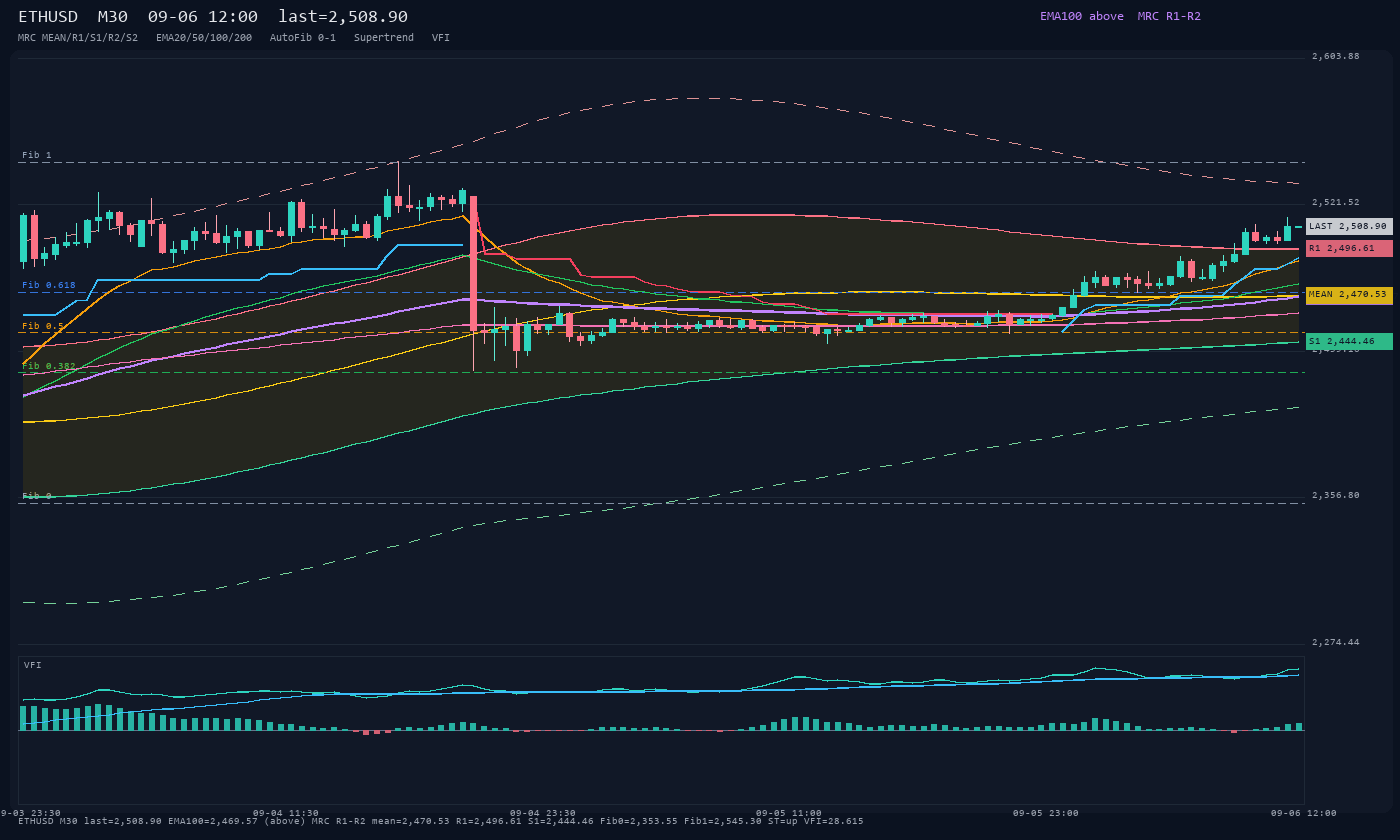Click the R1 2,496.61 price label
Image resolution: width=1400 pixels, height=840 pixels.
[x=1349, y=248]
